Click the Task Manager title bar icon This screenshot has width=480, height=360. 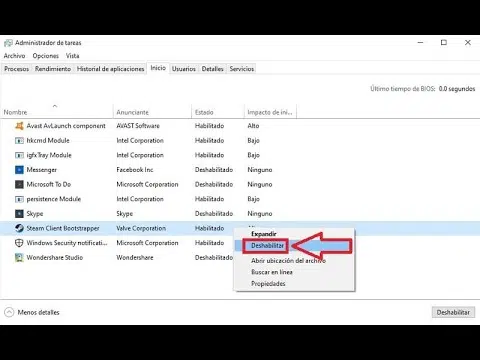point(8,43)
